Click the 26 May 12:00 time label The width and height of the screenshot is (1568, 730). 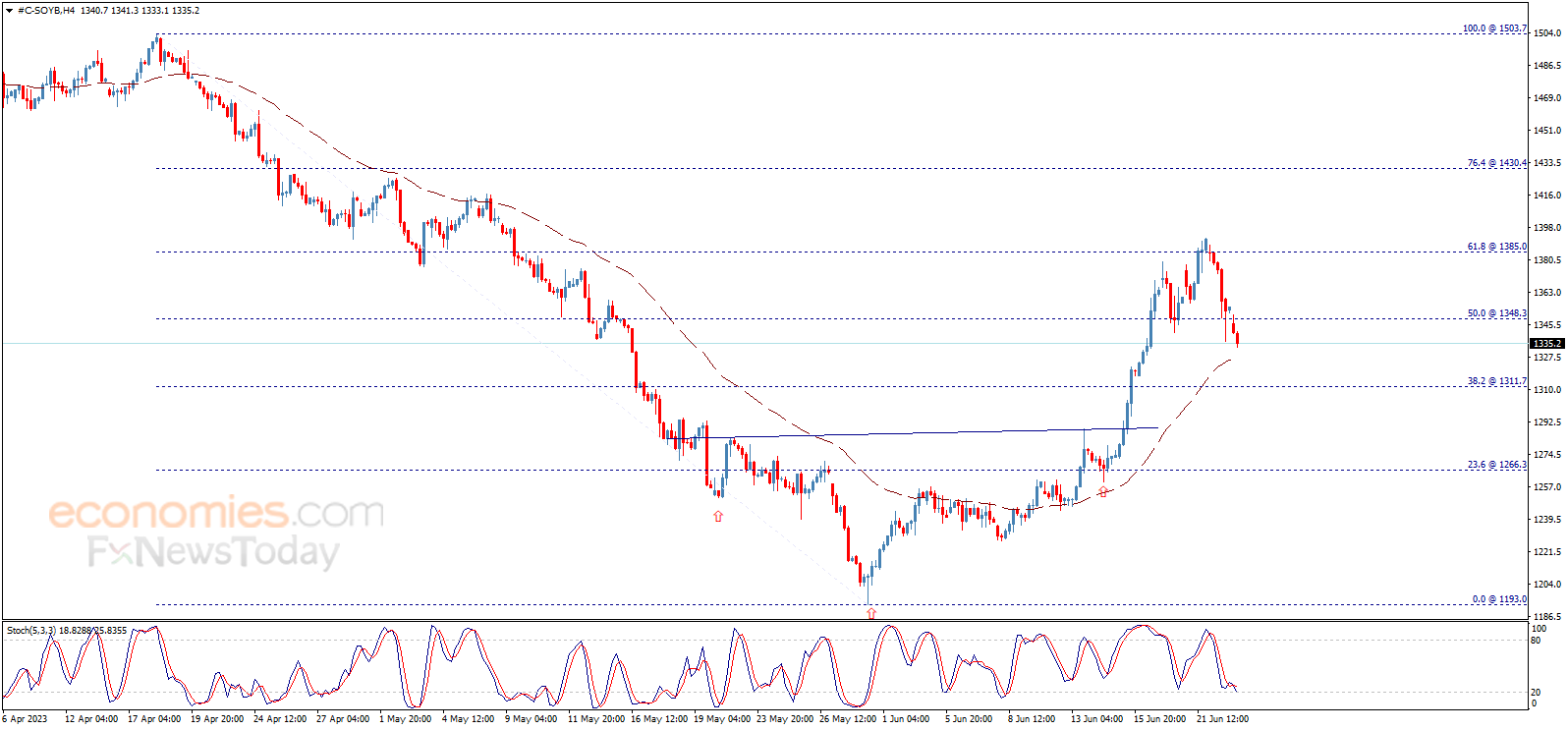[x=848, y=719]
